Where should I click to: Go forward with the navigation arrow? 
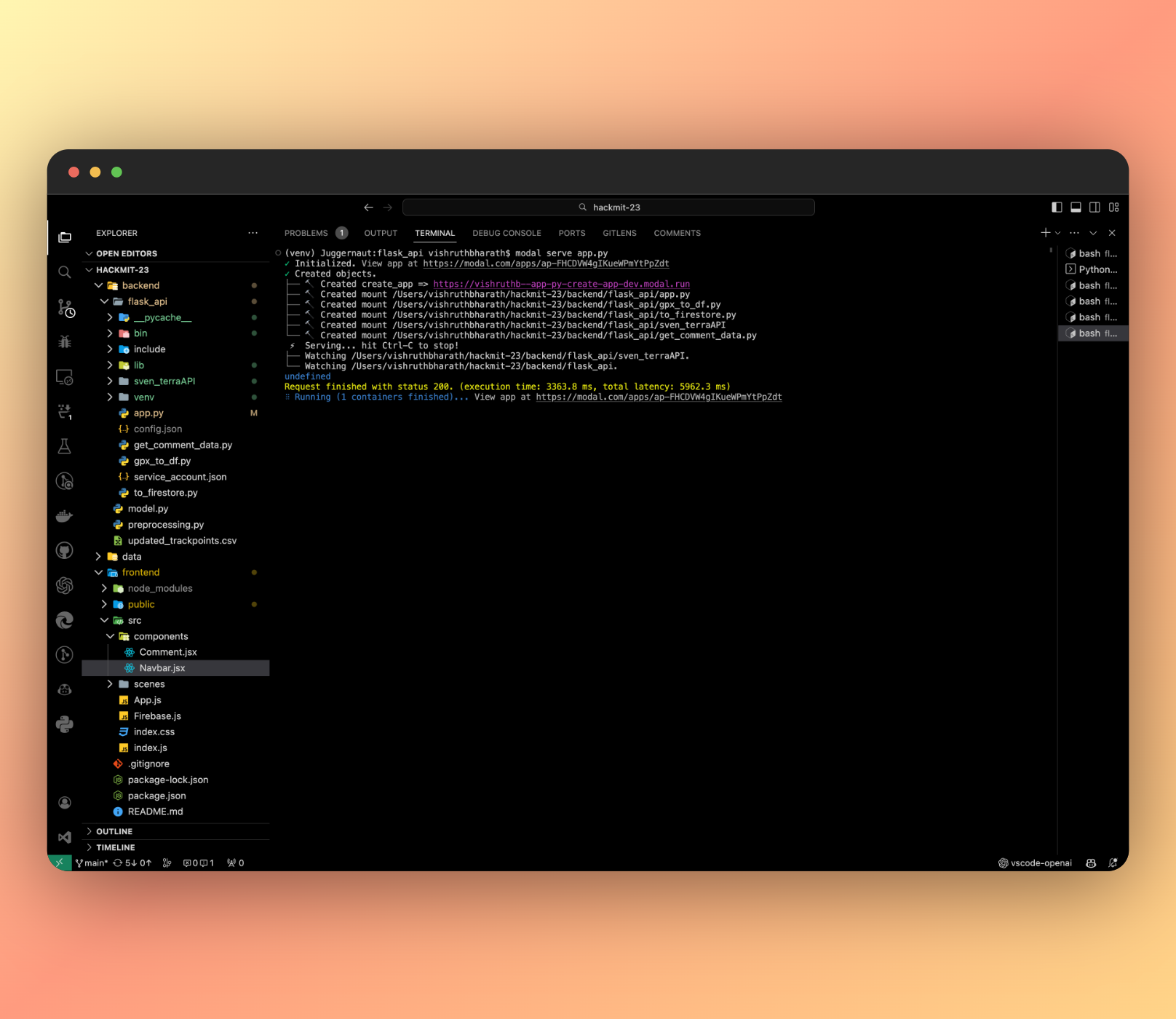pos(388,207)
